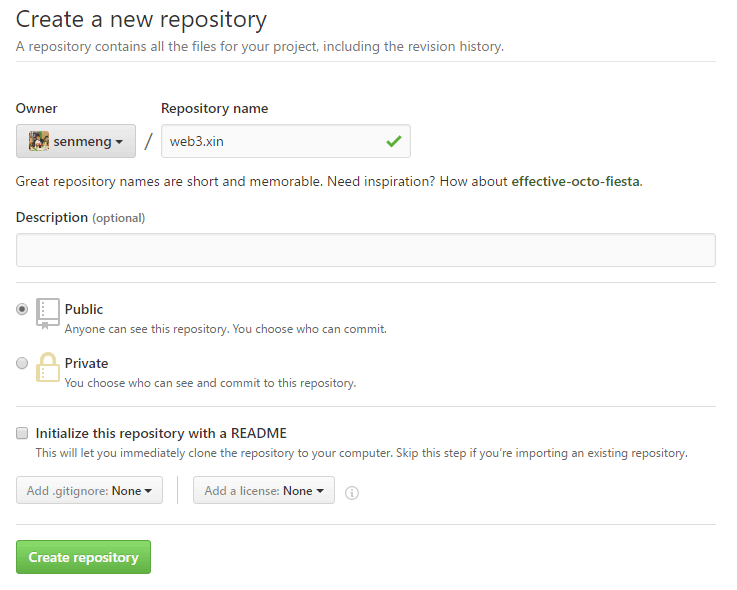The width and height of the screenshot is (737, 590).
Task: Click the bold Private option label
Action: 86,363
